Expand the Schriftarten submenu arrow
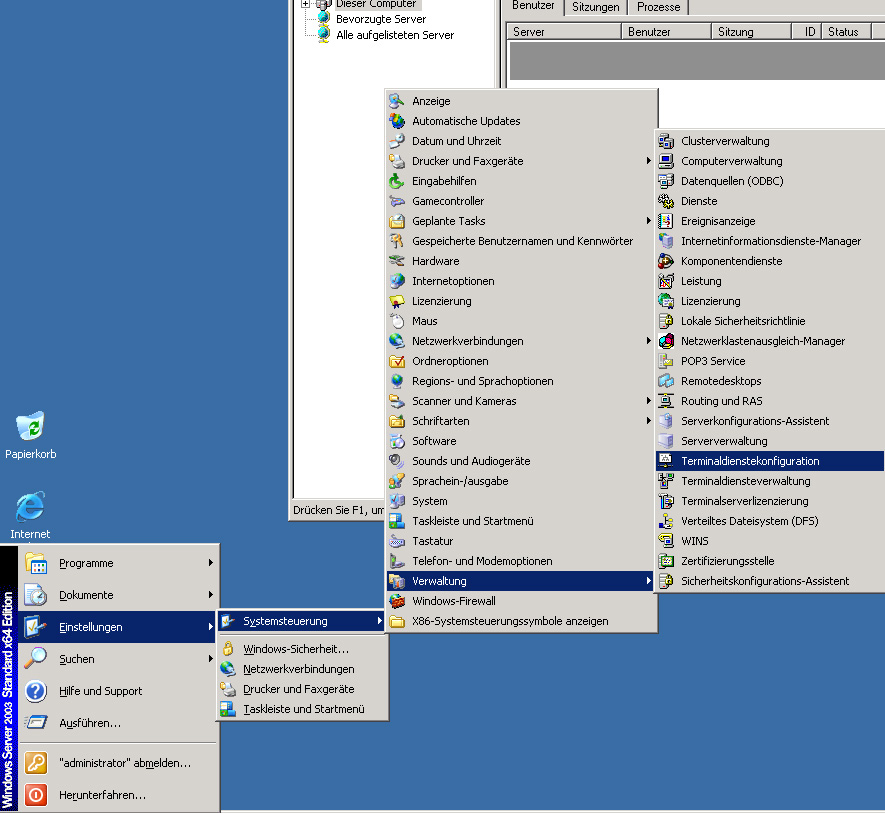The image size is (885, 813). [649, 421]
